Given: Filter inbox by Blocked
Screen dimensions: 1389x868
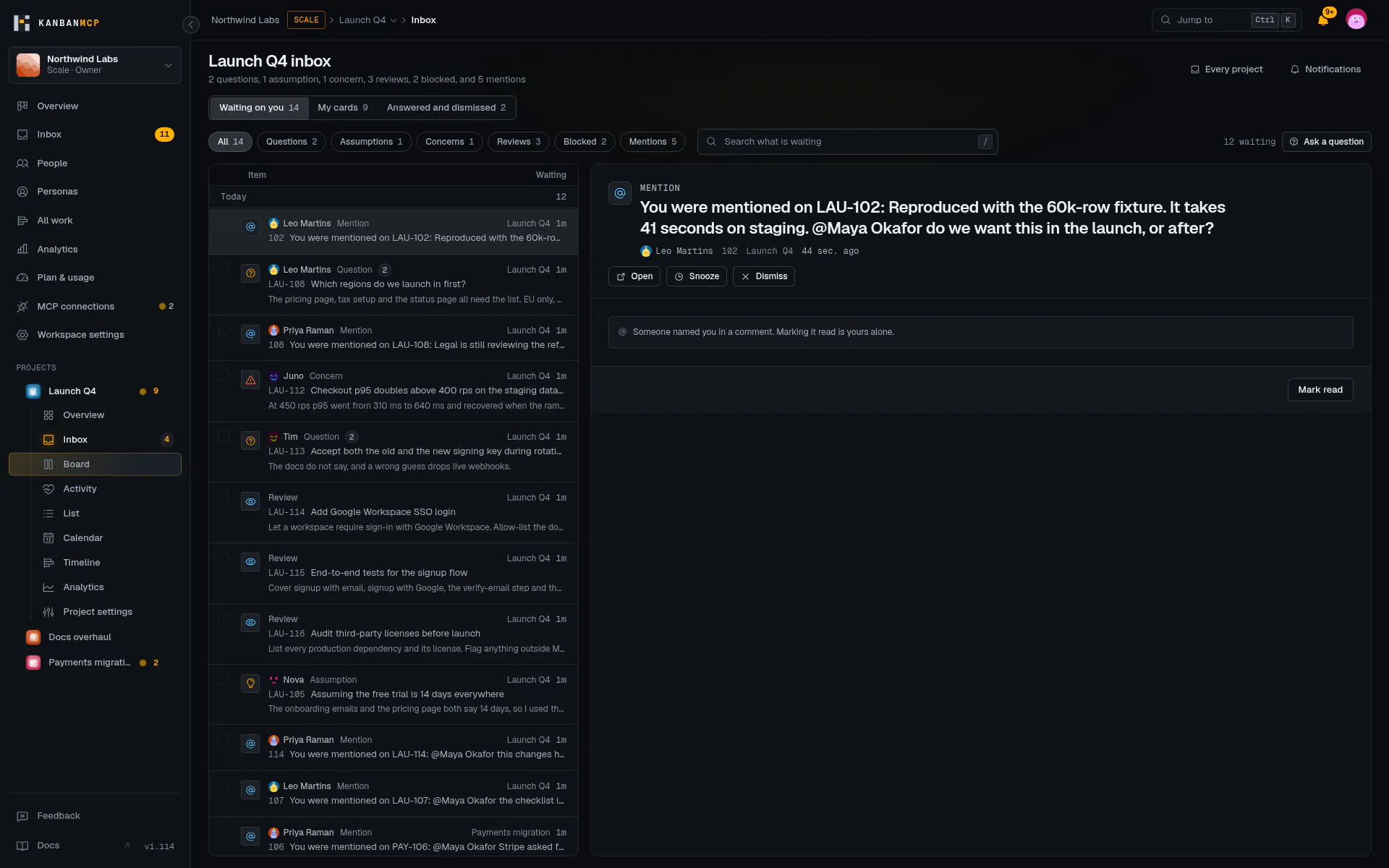Looking at the screenshot, I should [585, 142].
